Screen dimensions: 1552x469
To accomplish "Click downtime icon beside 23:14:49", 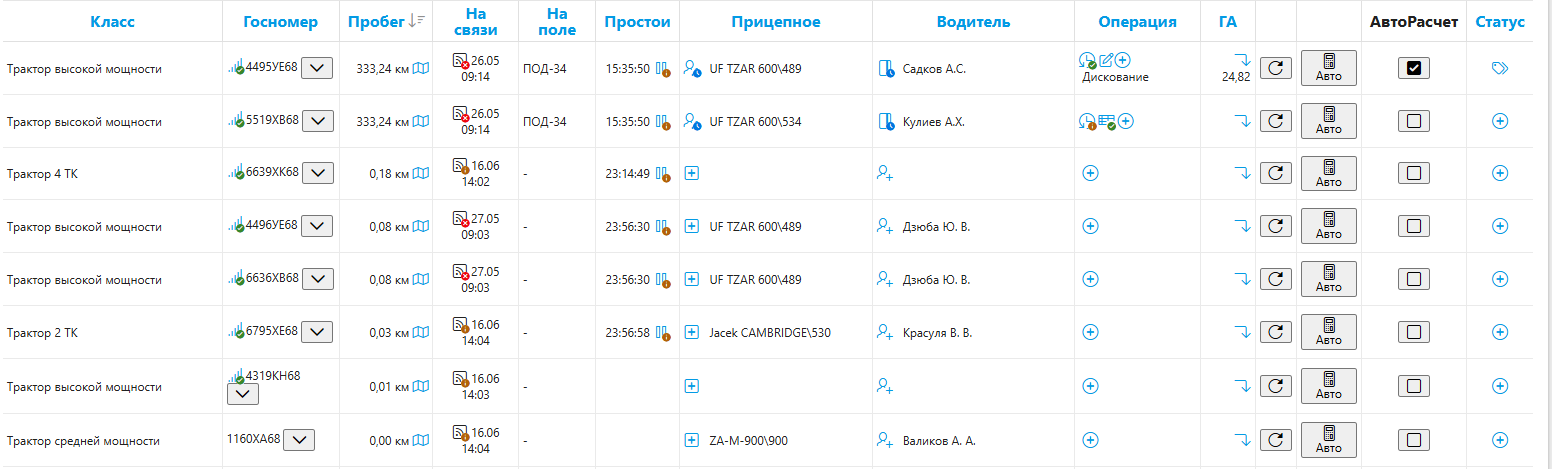I will click(x=662, y=174).
